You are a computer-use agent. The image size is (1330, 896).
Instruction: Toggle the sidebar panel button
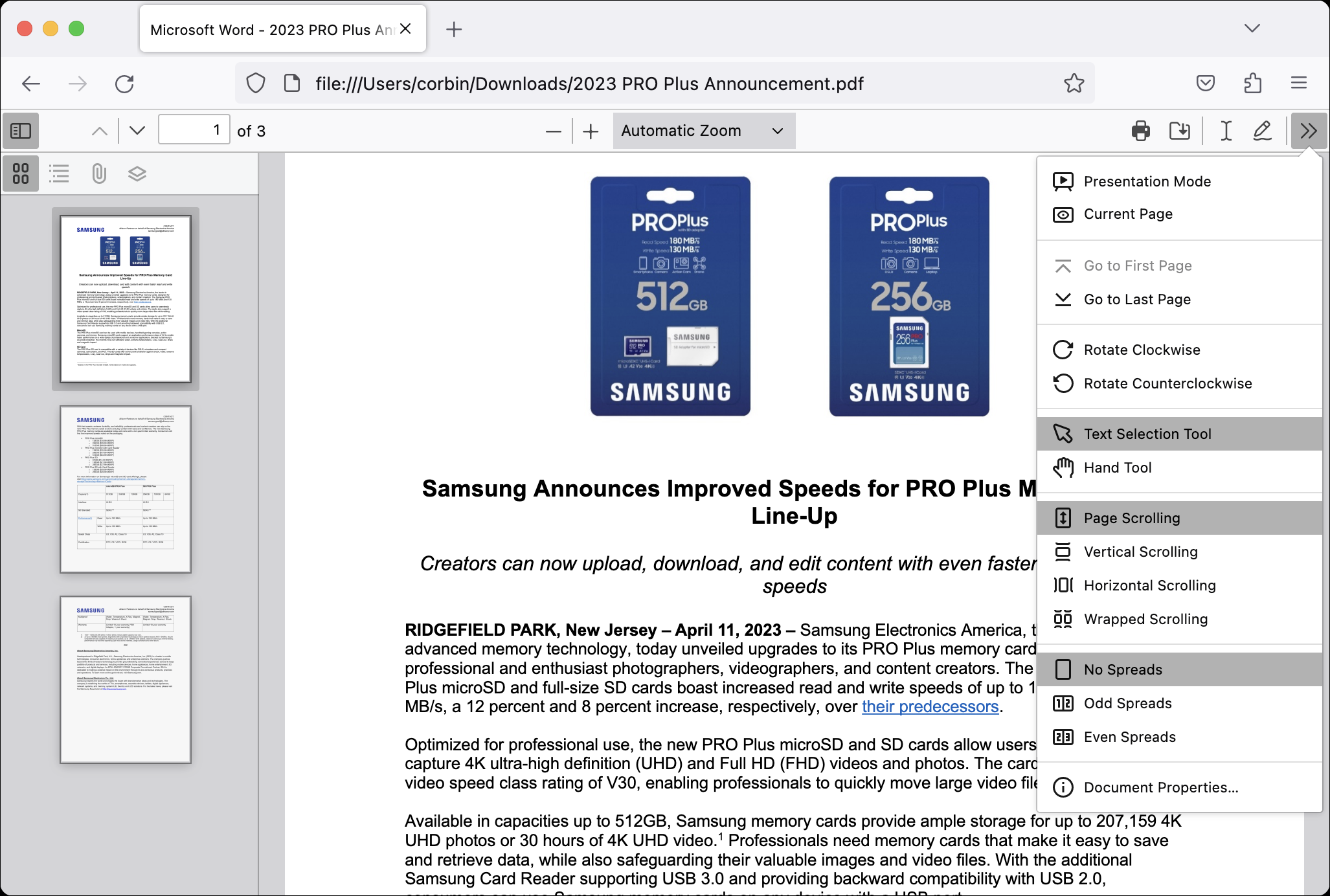coord(21,131)
